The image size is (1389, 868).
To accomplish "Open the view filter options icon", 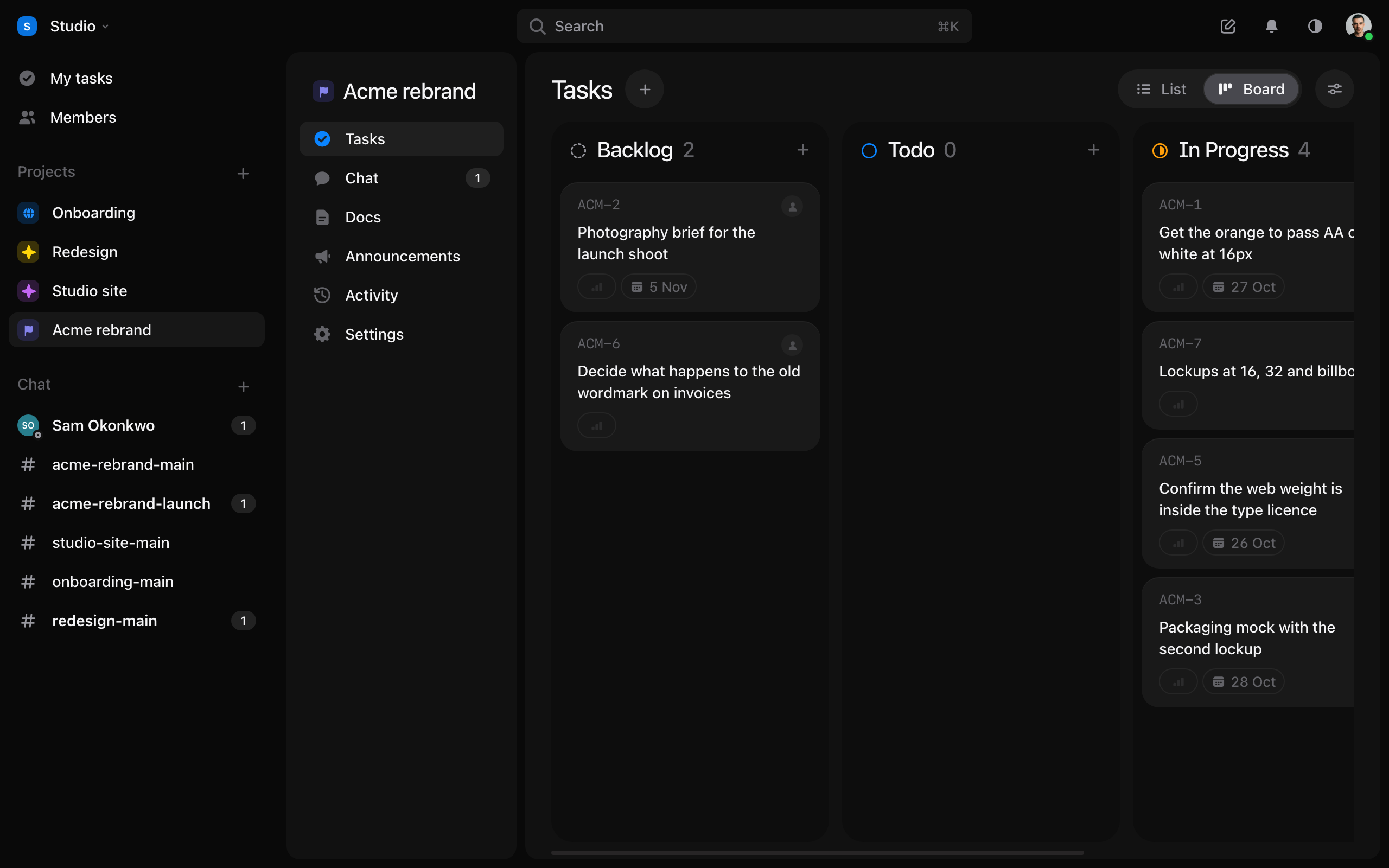I will tap(1334, 89).
